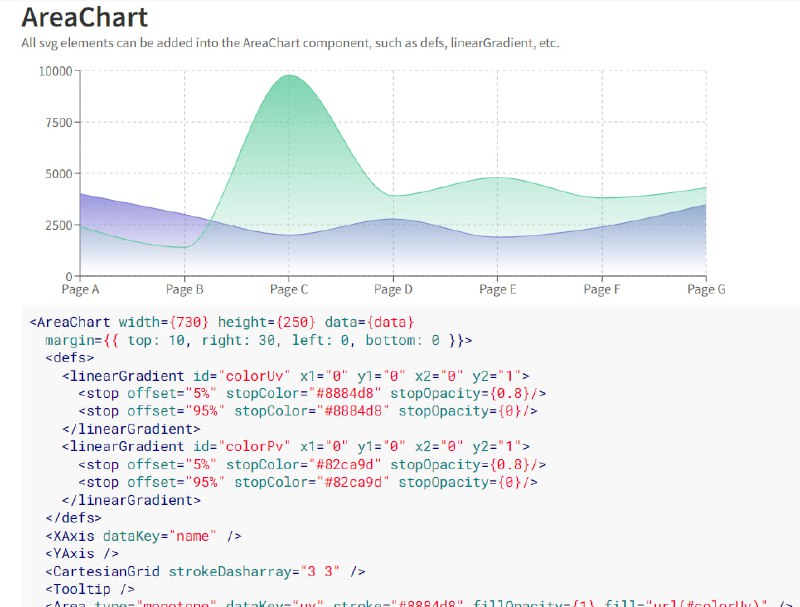Click the 5000 y-axis tick label
The height and width of the screenshot is (607, 800).
(x=59, y=174)
